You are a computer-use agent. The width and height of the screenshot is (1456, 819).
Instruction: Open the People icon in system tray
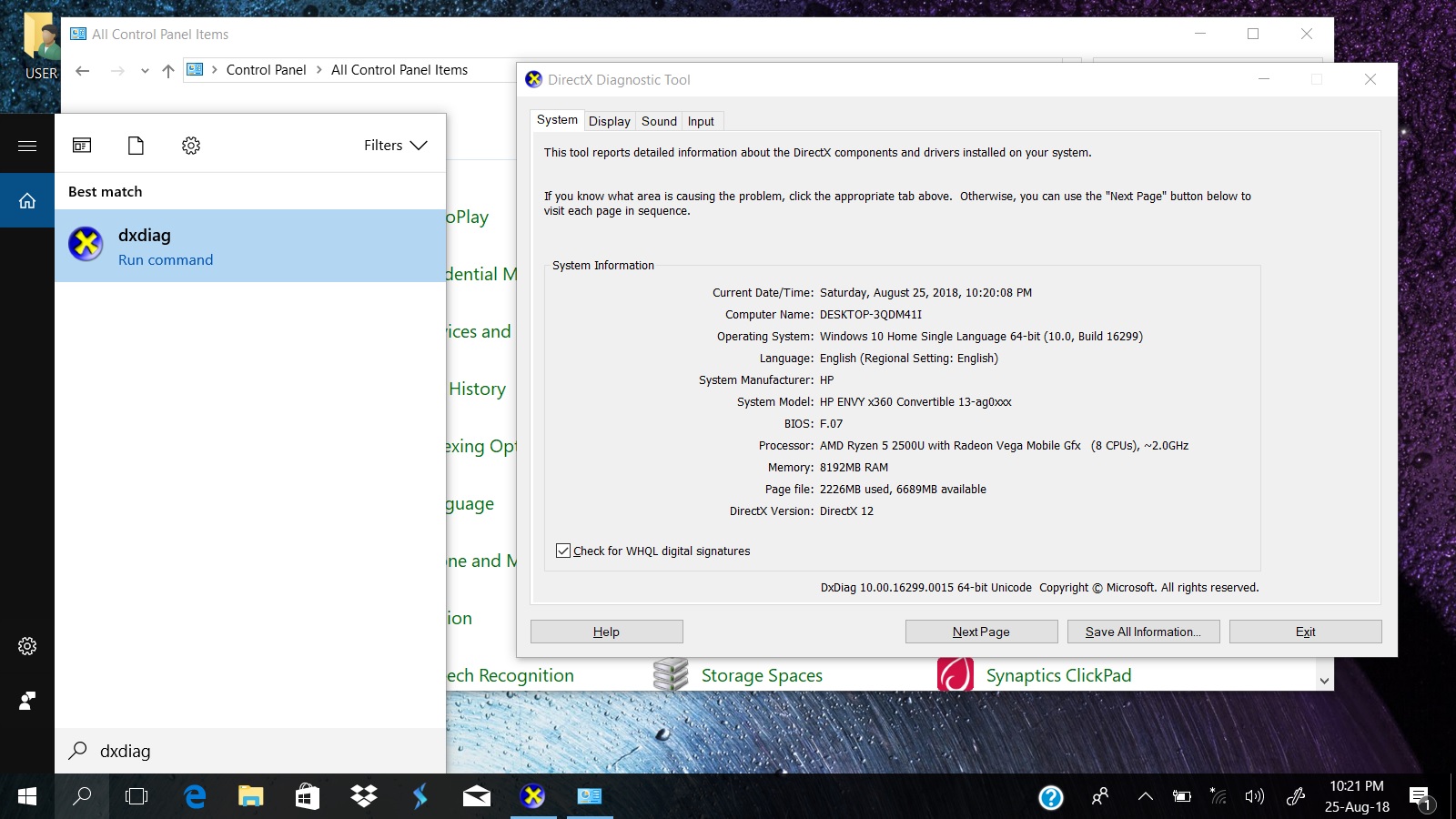1100,796
